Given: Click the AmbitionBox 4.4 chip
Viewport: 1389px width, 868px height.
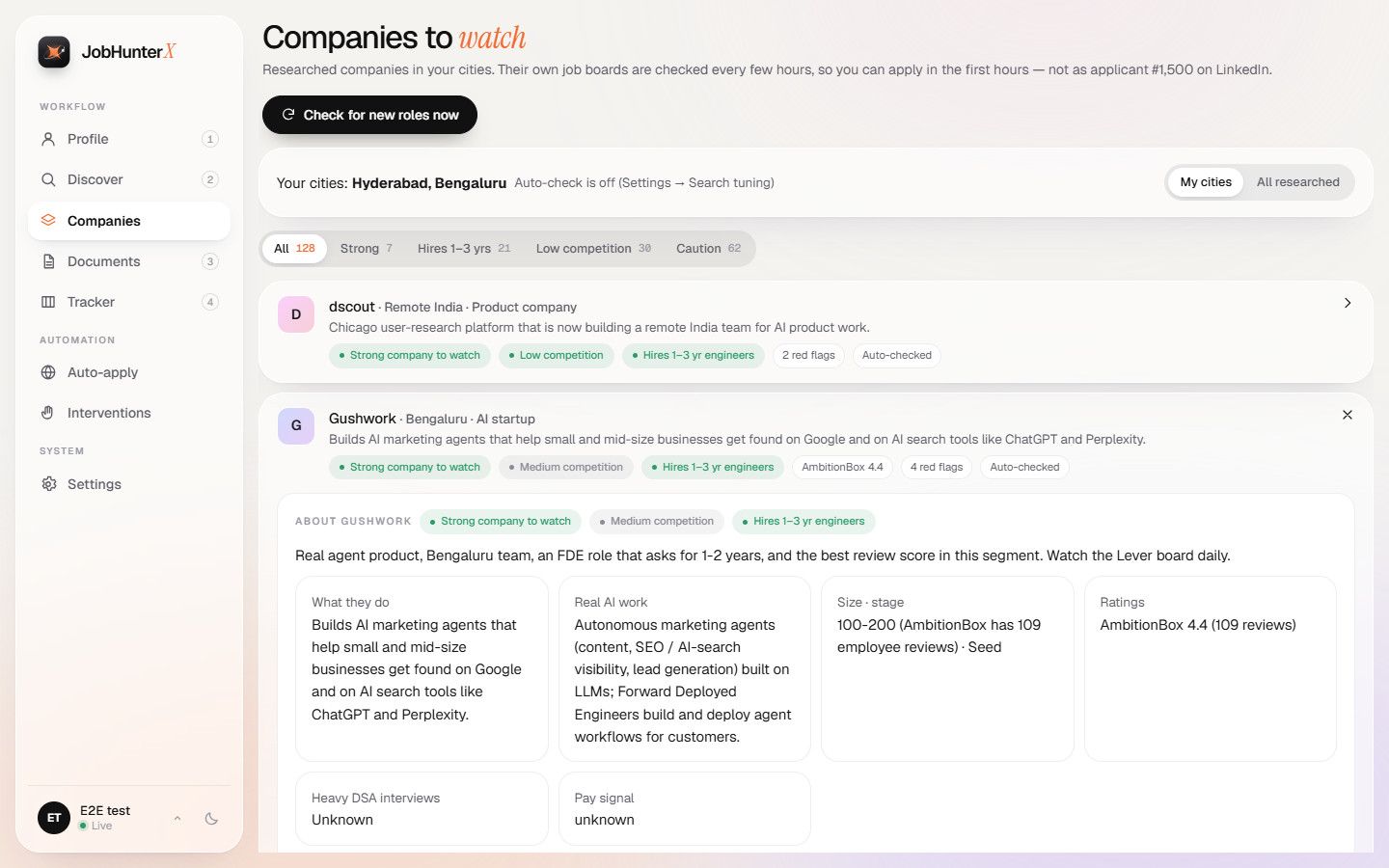Looking at the screenshot, I should [x=842, y=468].
